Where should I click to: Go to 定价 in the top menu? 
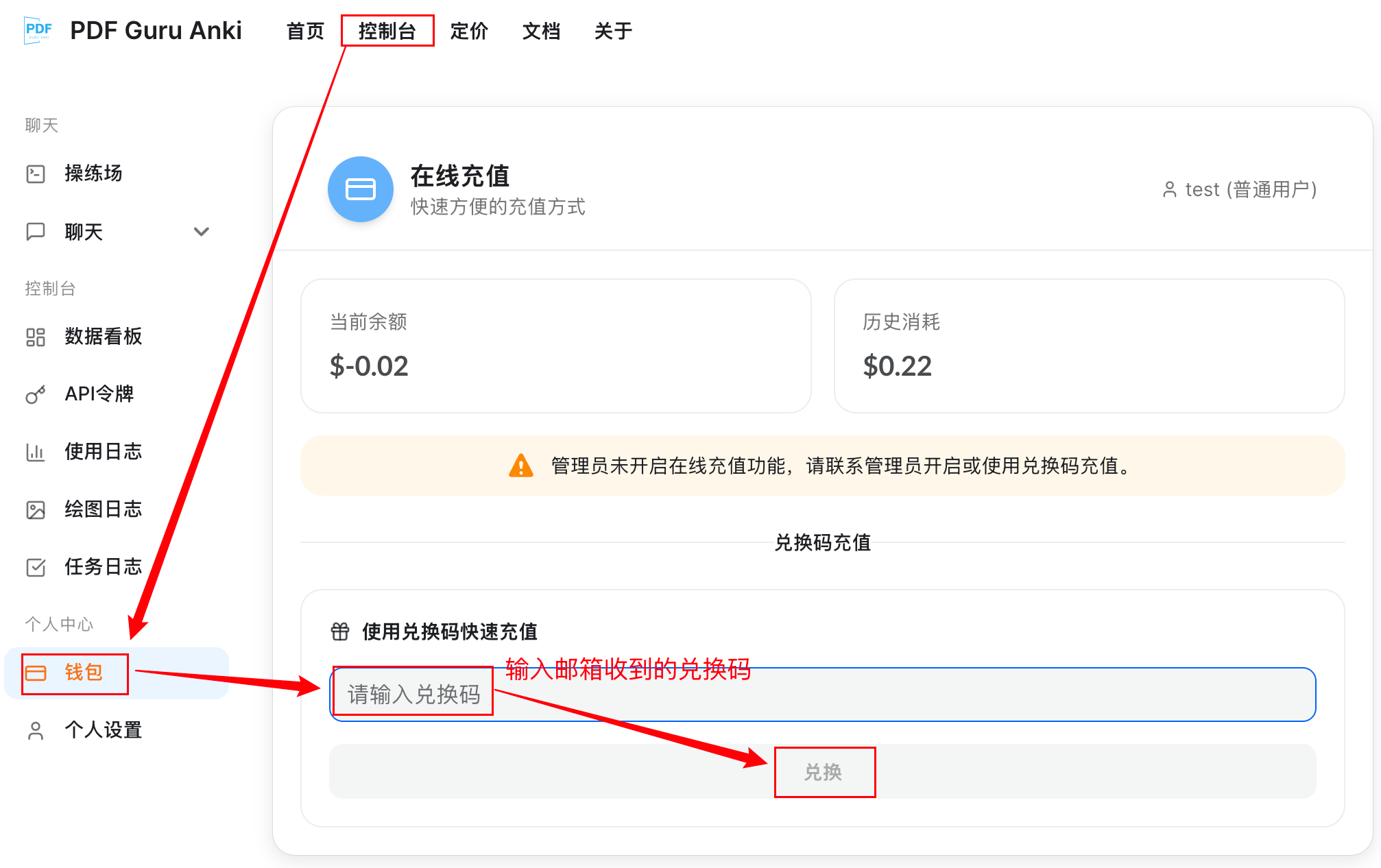(469, 31)
